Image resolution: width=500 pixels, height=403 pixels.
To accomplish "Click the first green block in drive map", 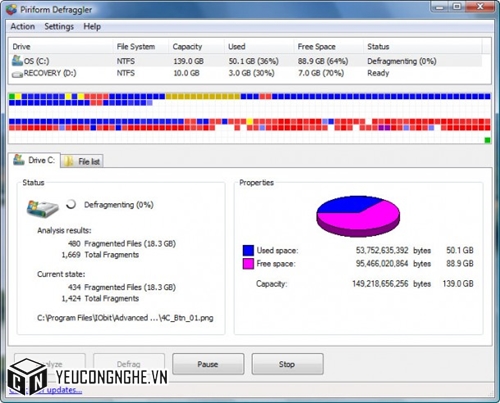I will pyautogui.click(x=12, y=97).
